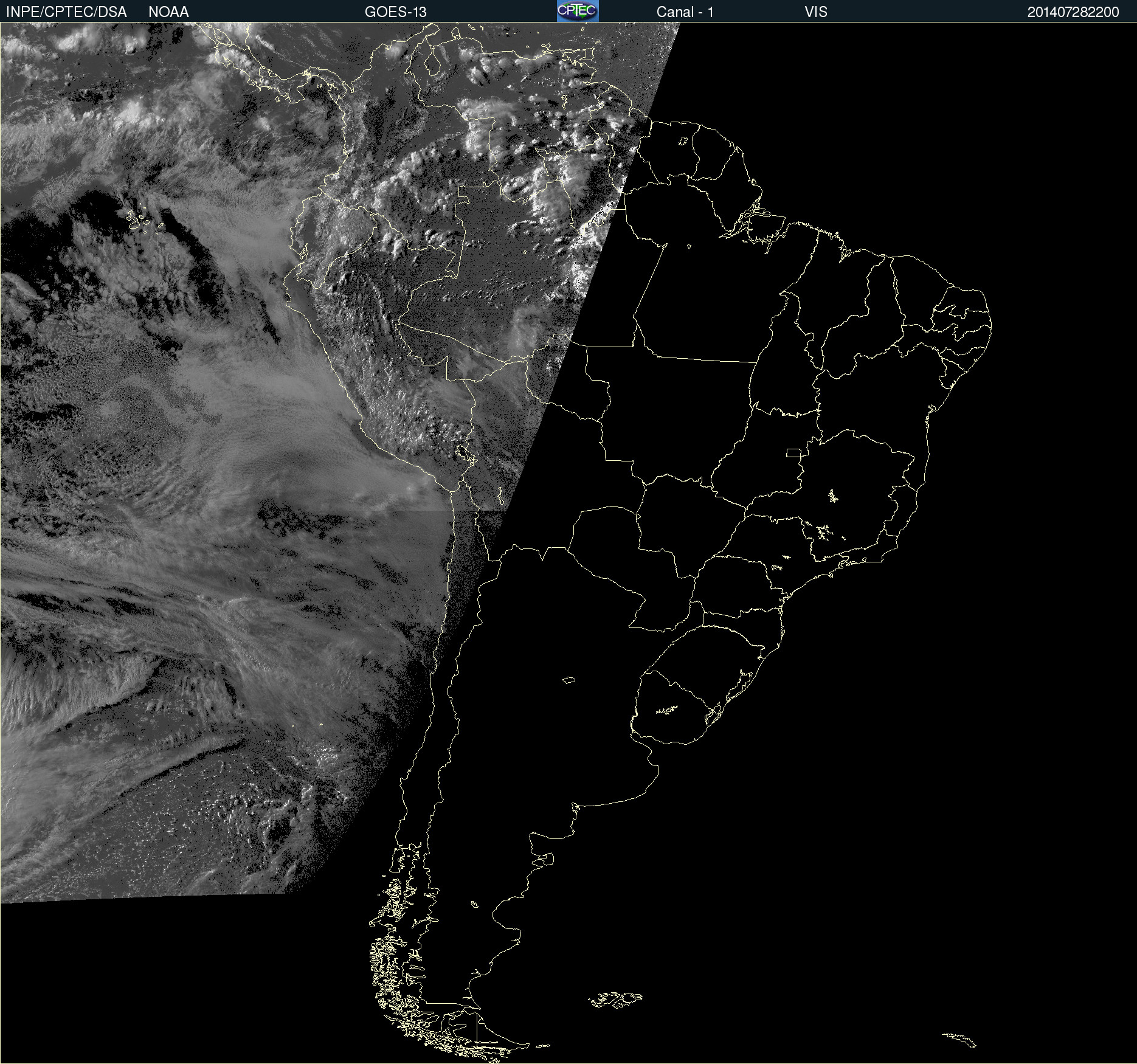Click the CPTEC logo in the header

tap(578, 11)
